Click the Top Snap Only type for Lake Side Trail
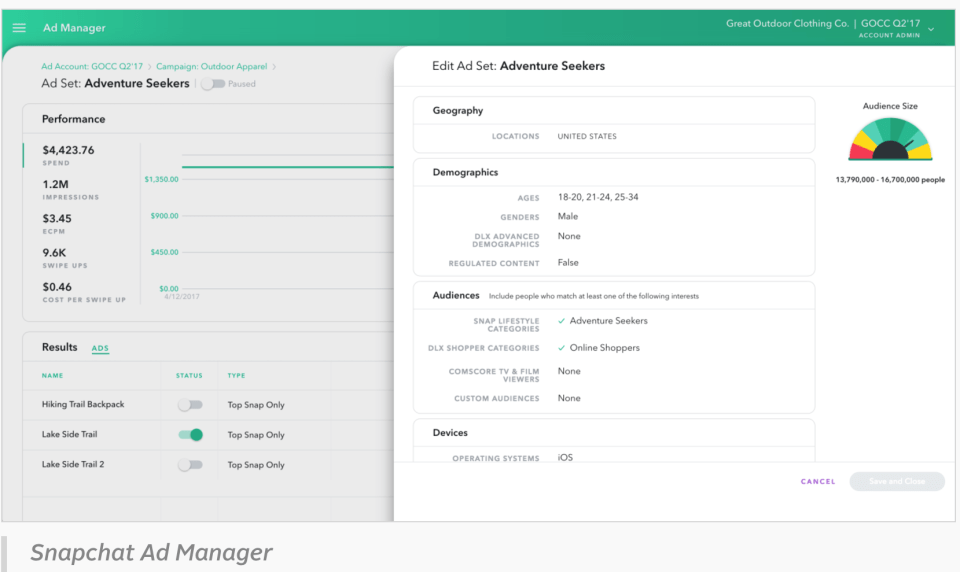Viewport: 960px width, 572px height. click(256, 435)
